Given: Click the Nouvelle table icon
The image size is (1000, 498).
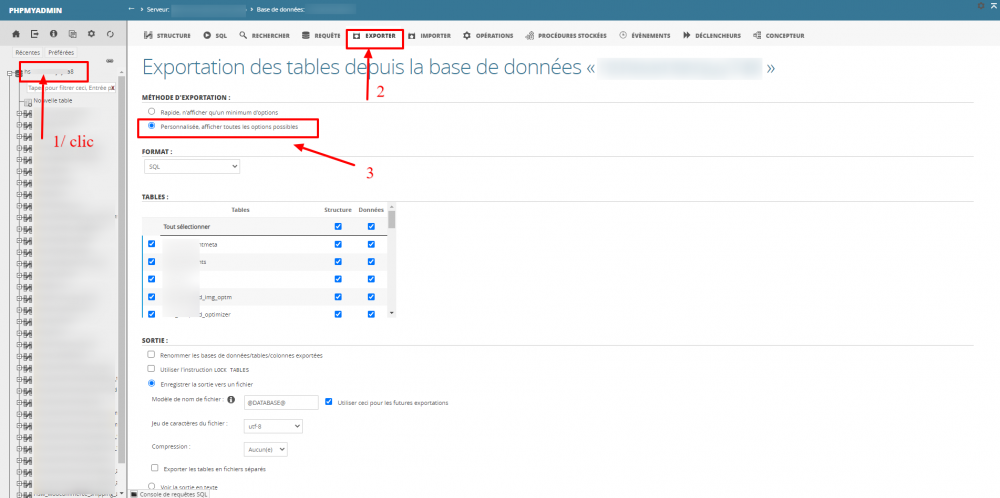Looking at the screenshot, I should (x=28, y=102).
